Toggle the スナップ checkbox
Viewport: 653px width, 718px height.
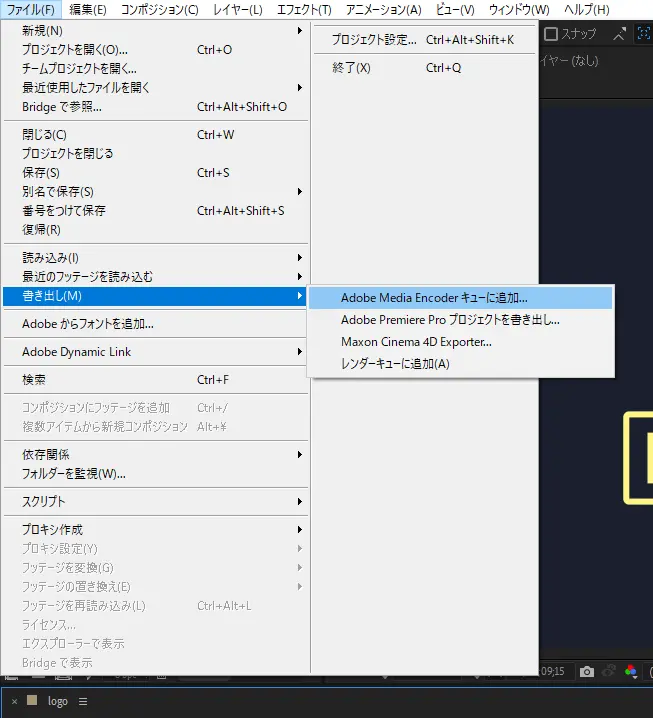(551, 34)
